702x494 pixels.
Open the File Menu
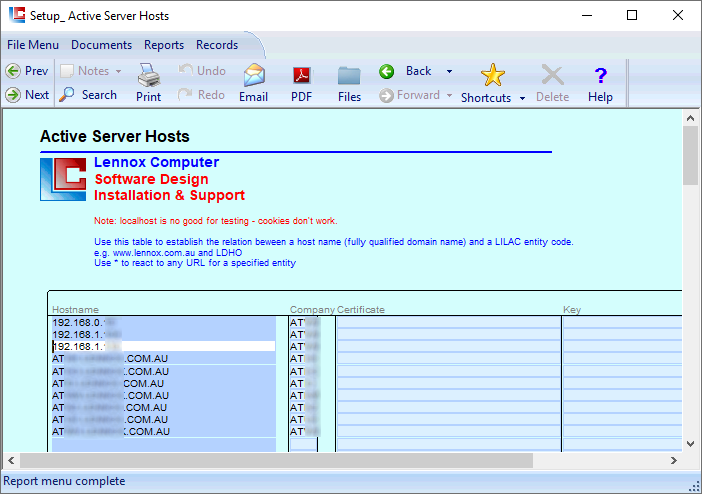click(x=33, y=45)
